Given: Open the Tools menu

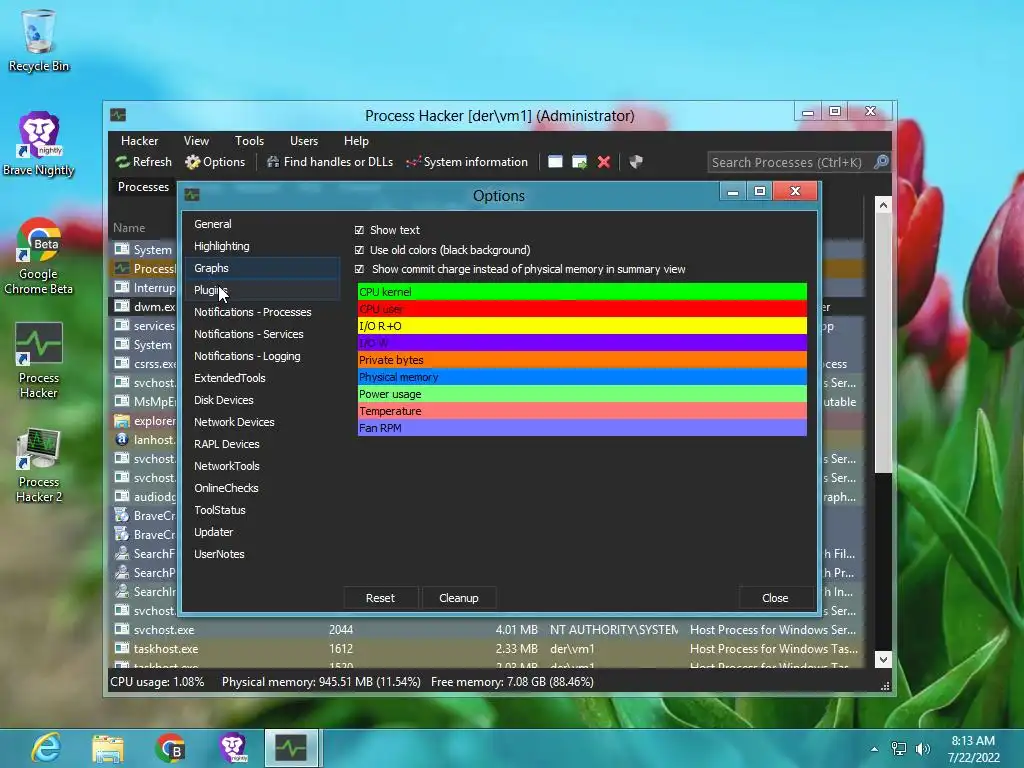Looking at the screenshot, I should click(x=249, y=141).
